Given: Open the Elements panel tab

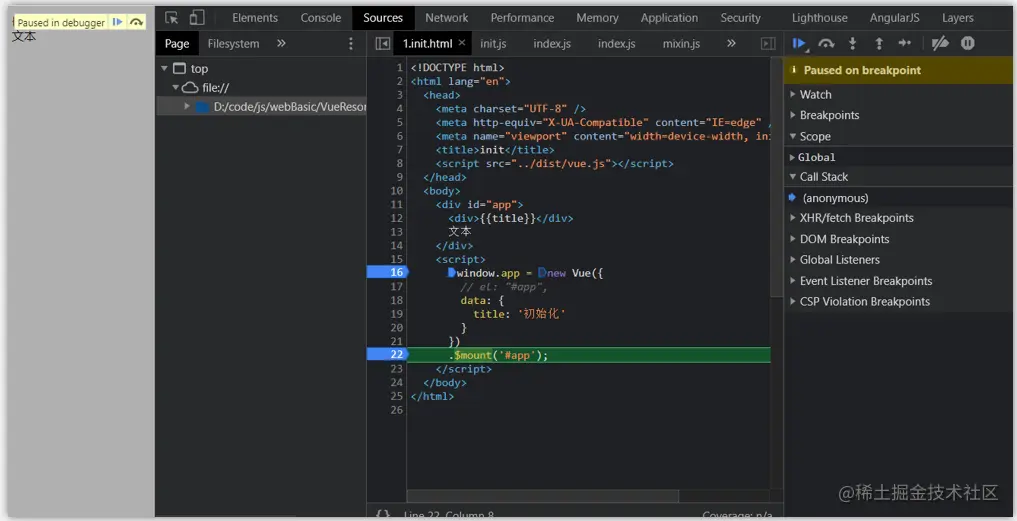Looking at the screenshot, I should pos(255,18).
